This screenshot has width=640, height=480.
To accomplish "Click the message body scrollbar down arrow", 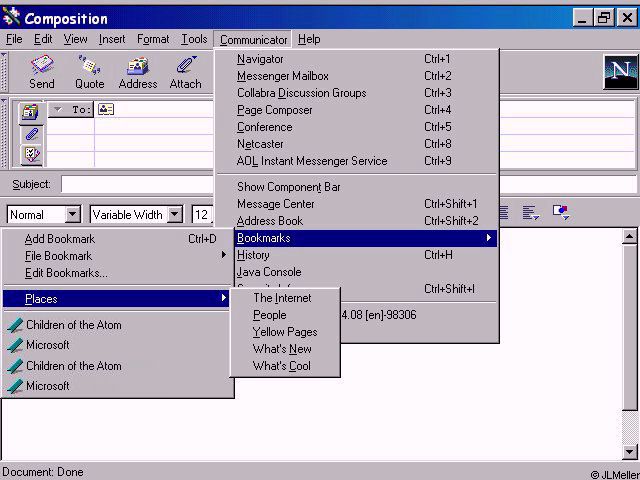I will (629, 452).
